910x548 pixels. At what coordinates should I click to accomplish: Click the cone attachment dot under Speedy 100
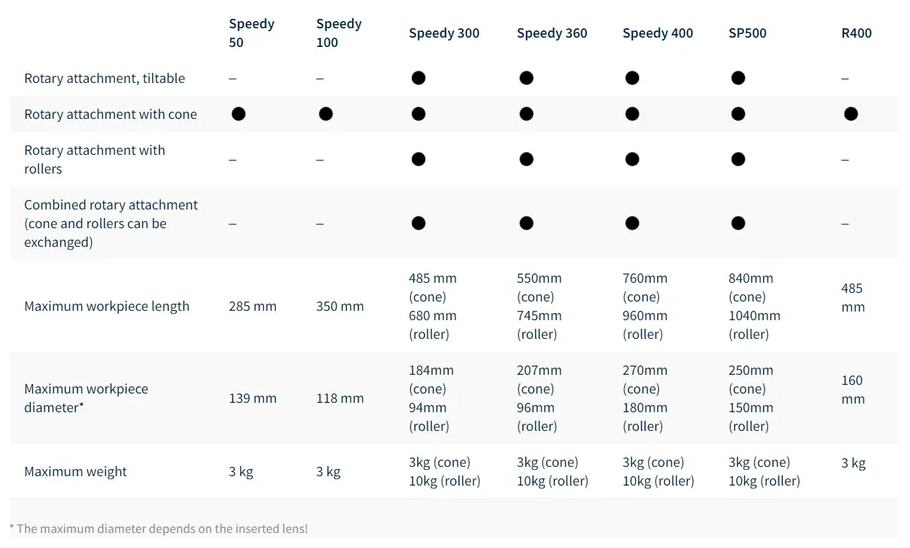(326, 114)
